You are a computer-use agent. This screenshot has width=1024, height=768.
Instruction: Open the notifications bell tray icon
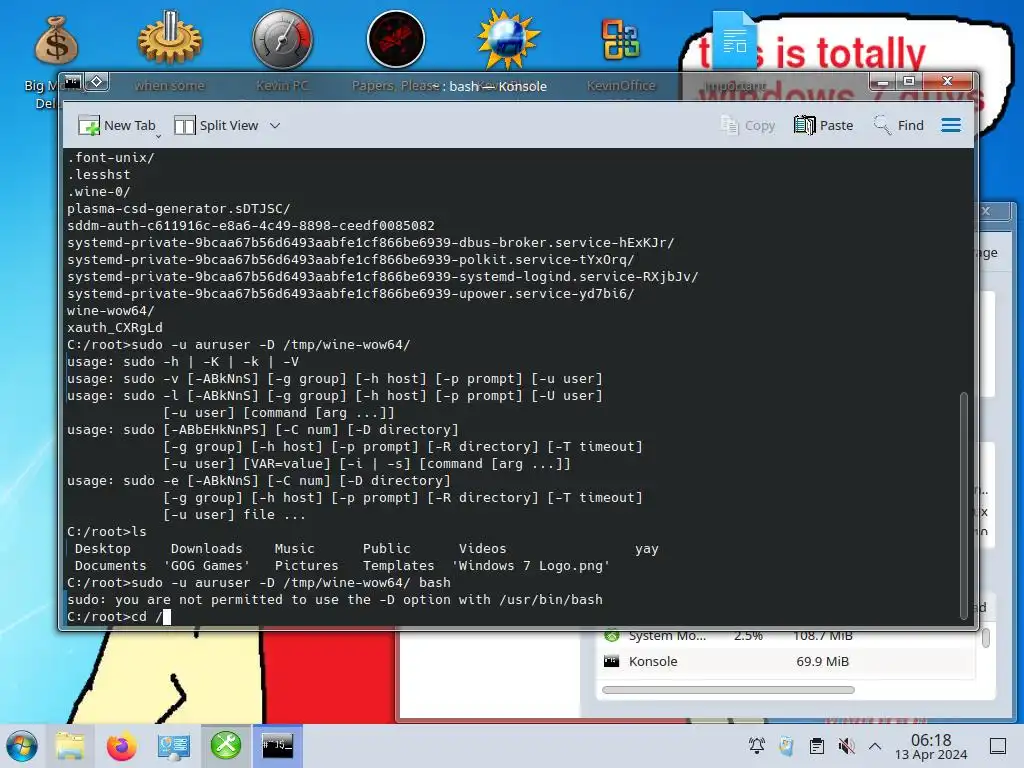point(757,746)
